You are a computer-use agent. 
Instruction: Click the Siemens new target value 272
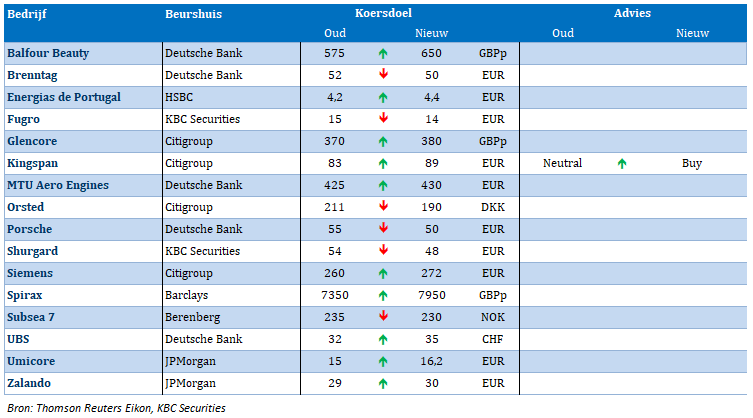coord(431,273)
